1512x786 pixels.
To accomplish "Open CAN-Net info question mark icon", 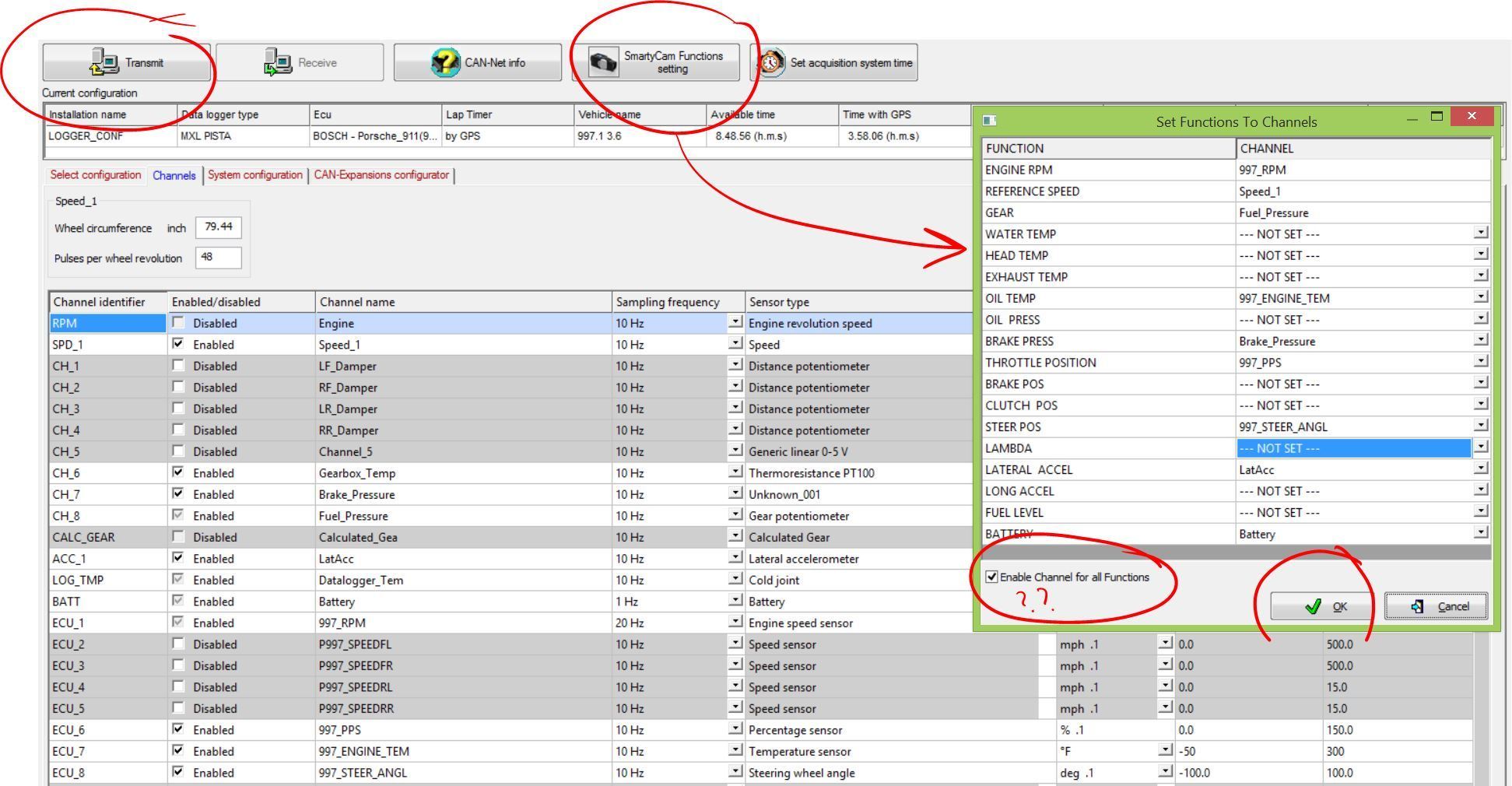I will (445, 62).
